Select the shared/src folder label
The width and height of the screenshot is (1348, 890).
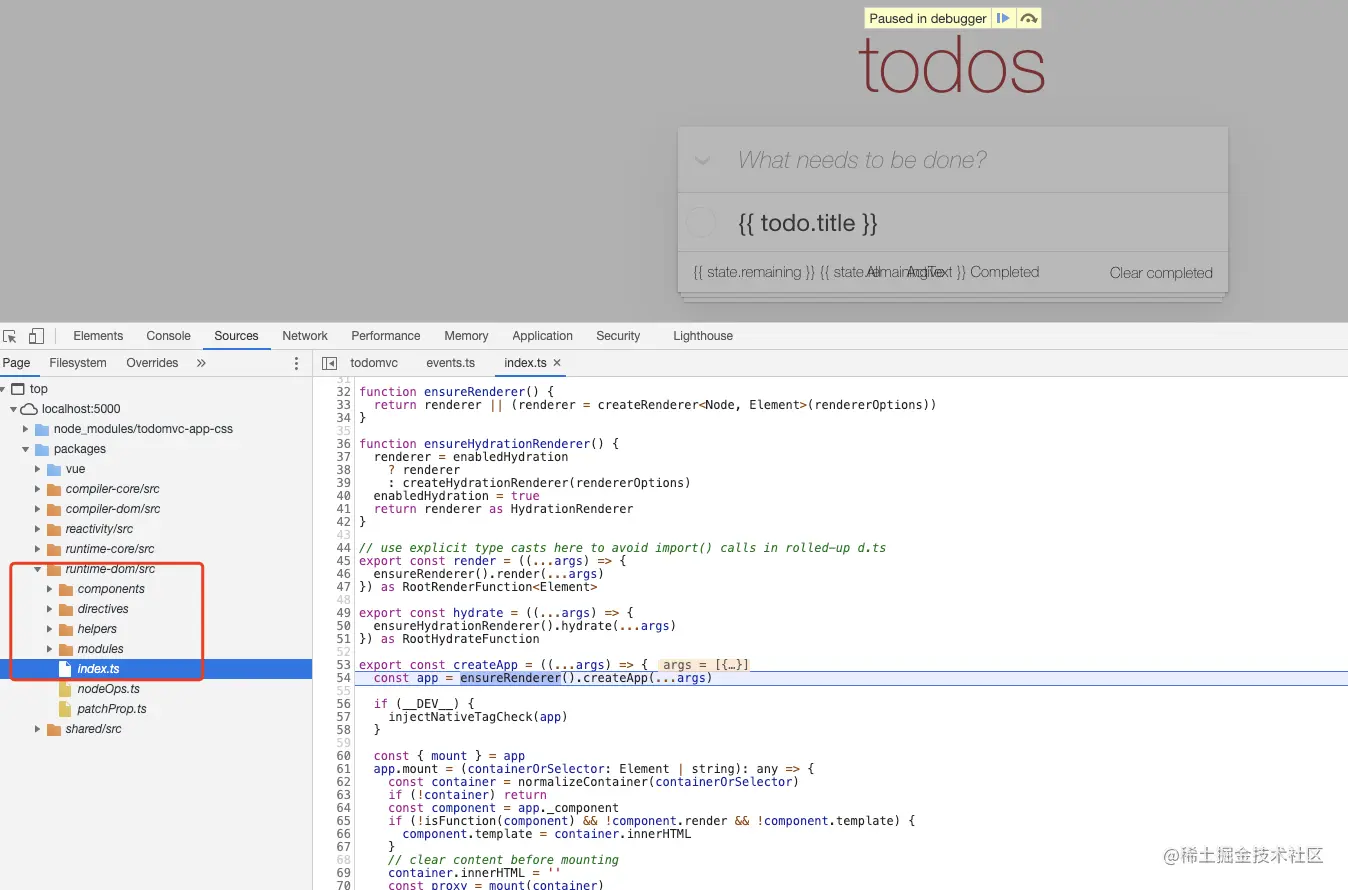point(94,729)
